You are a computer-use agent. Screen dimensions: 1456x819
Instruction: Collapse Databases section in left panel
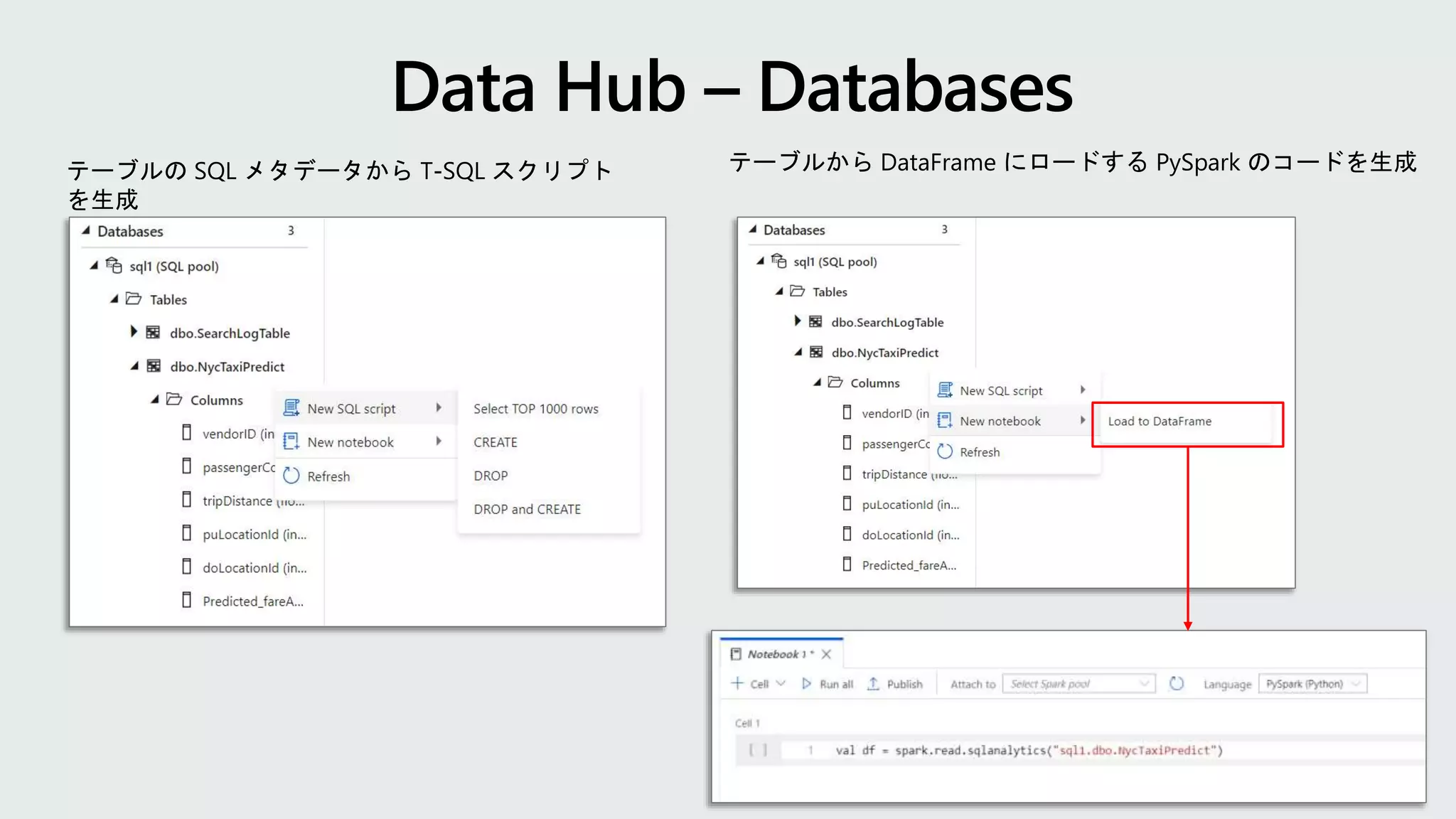[x=86, y=230]
